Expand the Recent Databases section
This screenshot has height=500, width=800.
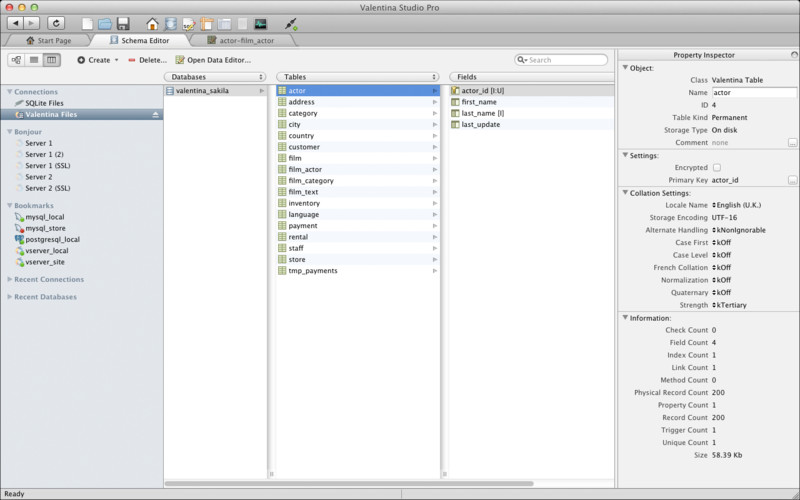click(x=9, y=297)
